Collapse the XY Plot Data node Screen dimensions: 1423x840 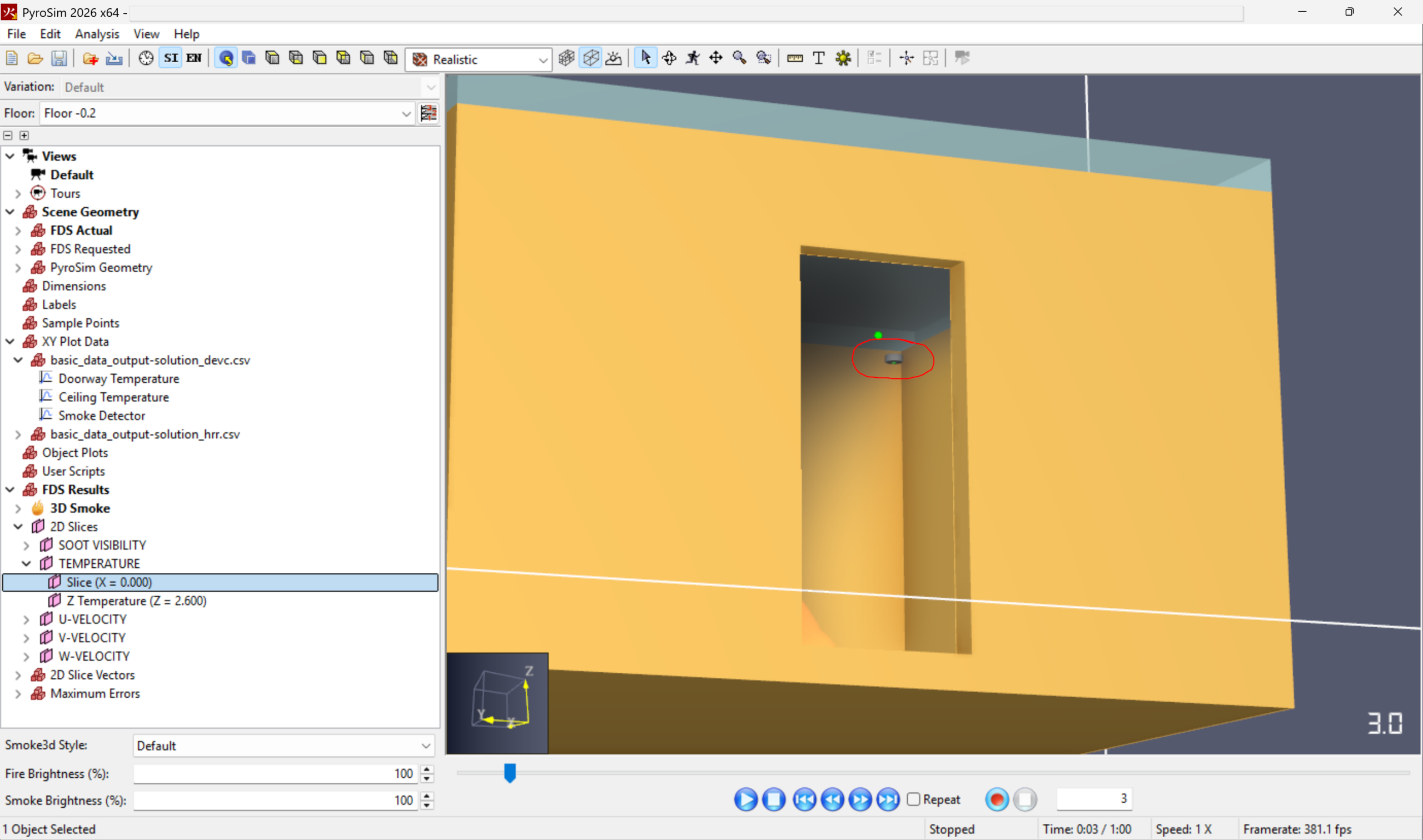coord(10,342)
